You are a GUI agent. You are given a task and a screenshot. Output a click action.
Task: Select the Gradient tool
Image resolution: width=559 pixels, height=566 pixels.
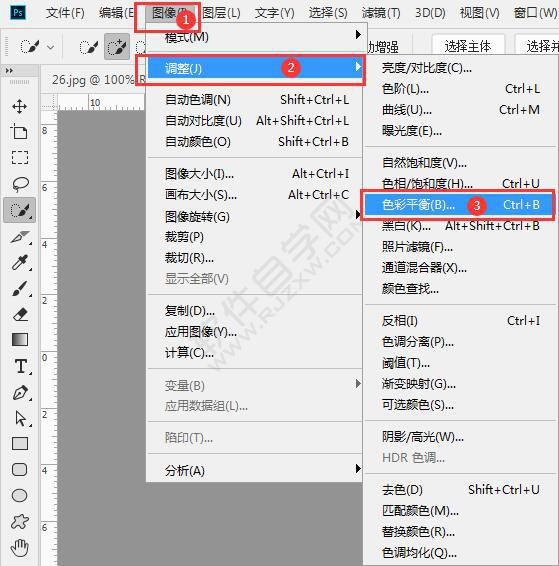point(20,340)
